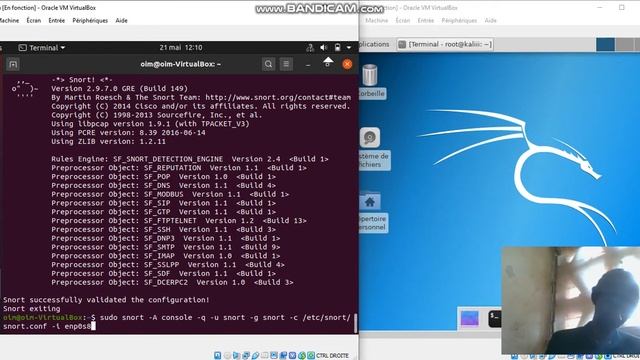This screenshot has width=640, height=360.
Task: Minimize the right Oracle VM VirtualBox window
Action: 600,7
